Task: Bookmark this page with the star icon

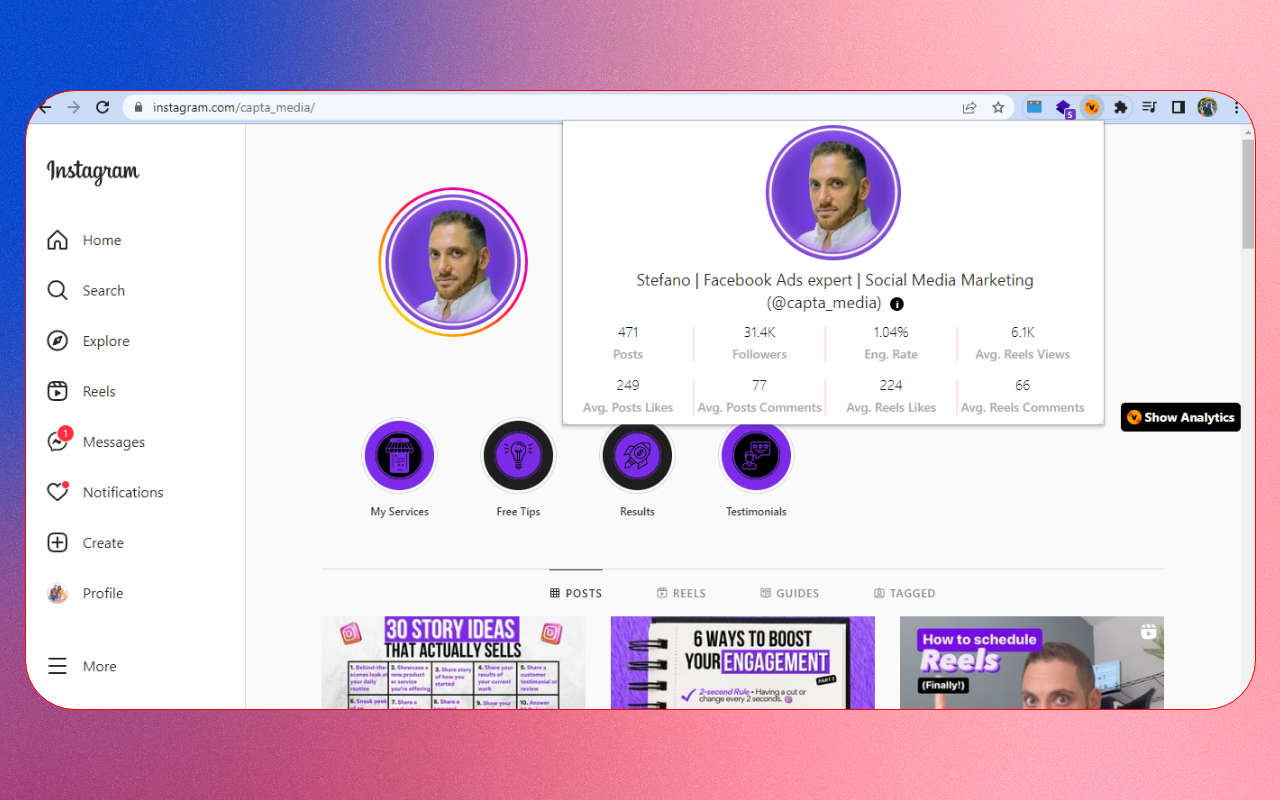Action: click(x=998, y=107)
